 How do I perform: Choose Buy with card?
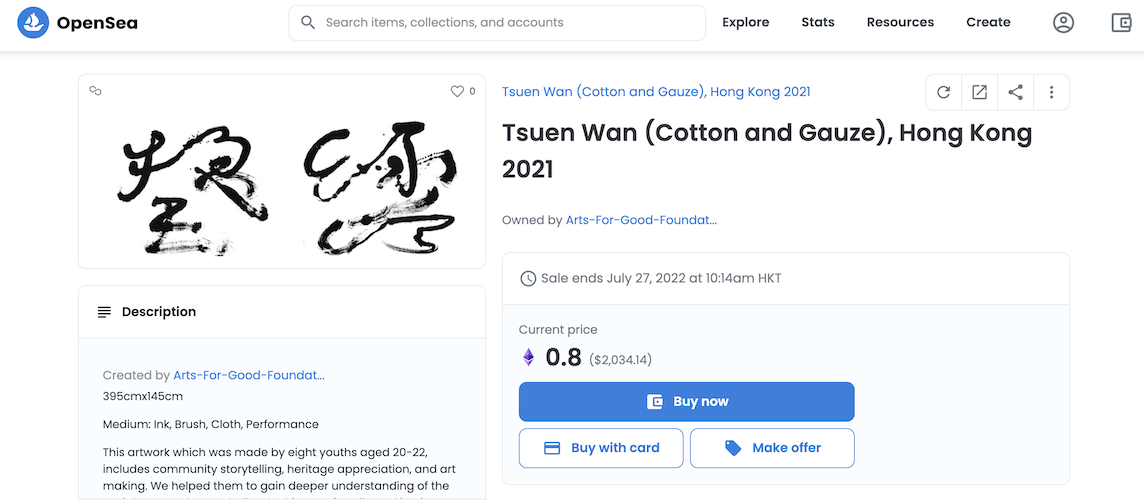(601, 448)
